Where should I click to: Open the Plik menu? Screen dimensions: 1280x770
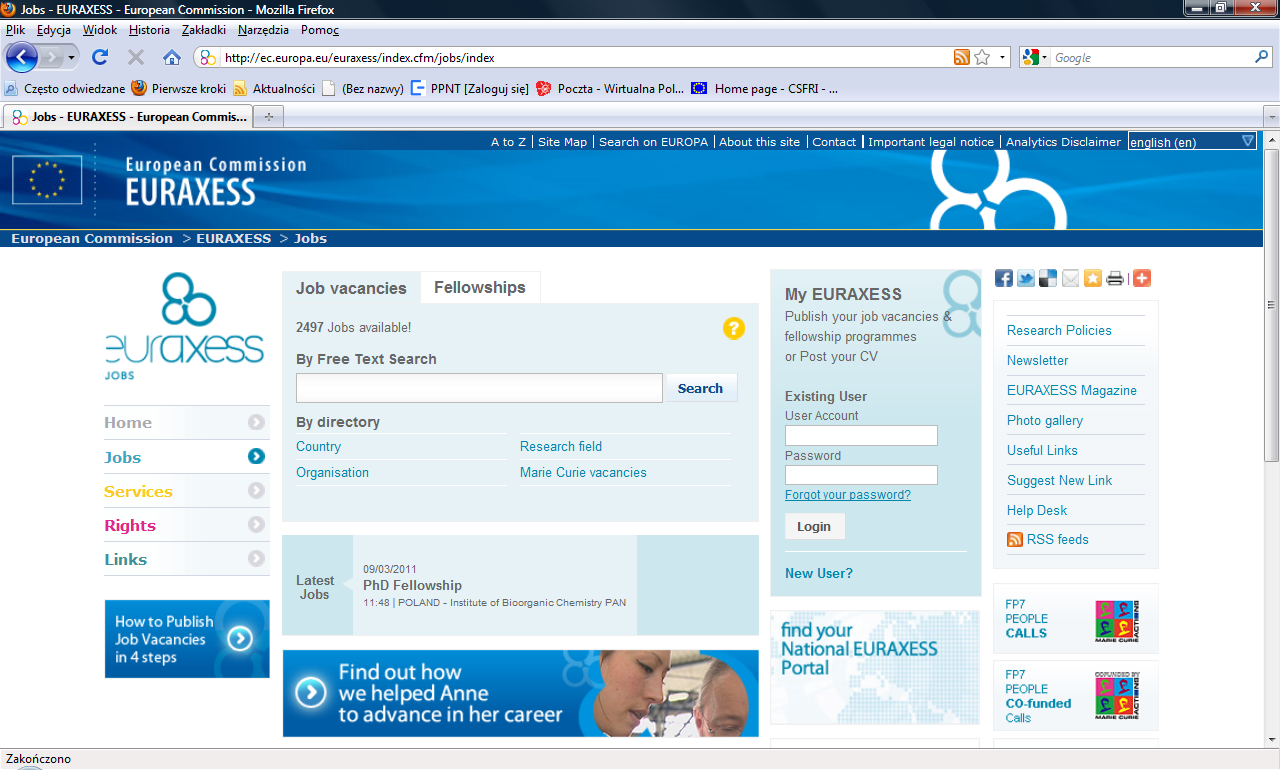[15, 30]
